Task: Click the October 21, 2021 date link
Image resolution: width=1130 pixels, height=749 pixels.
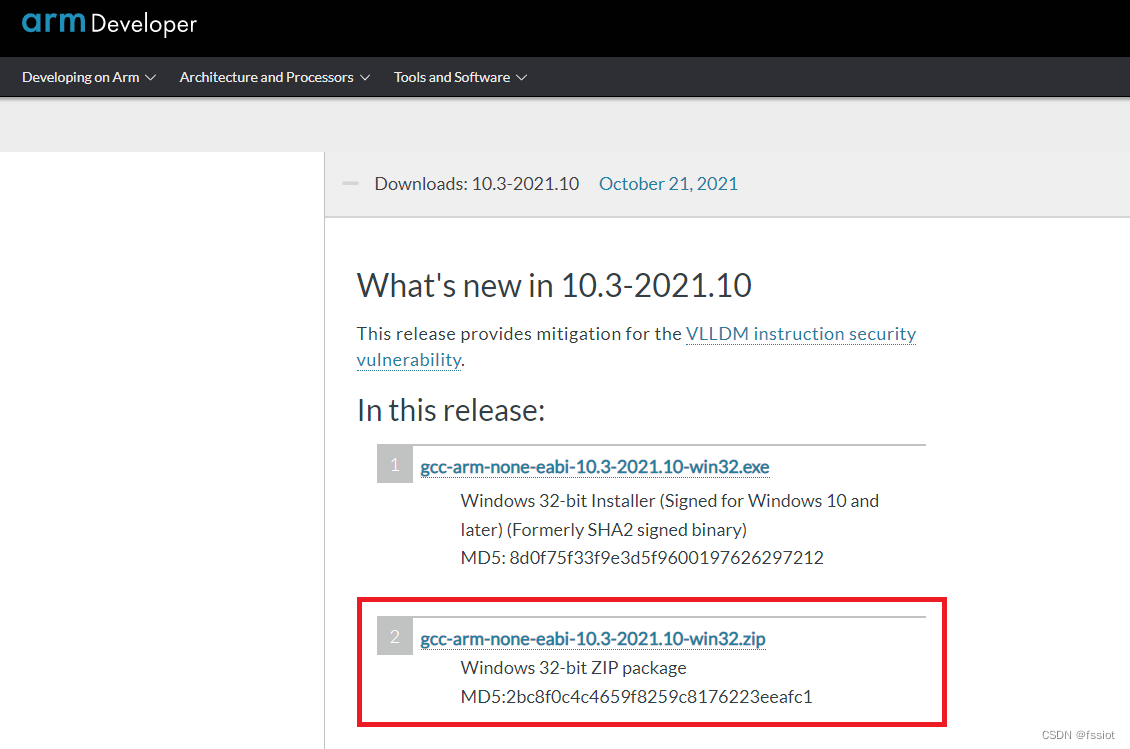Action: [668, 184]
